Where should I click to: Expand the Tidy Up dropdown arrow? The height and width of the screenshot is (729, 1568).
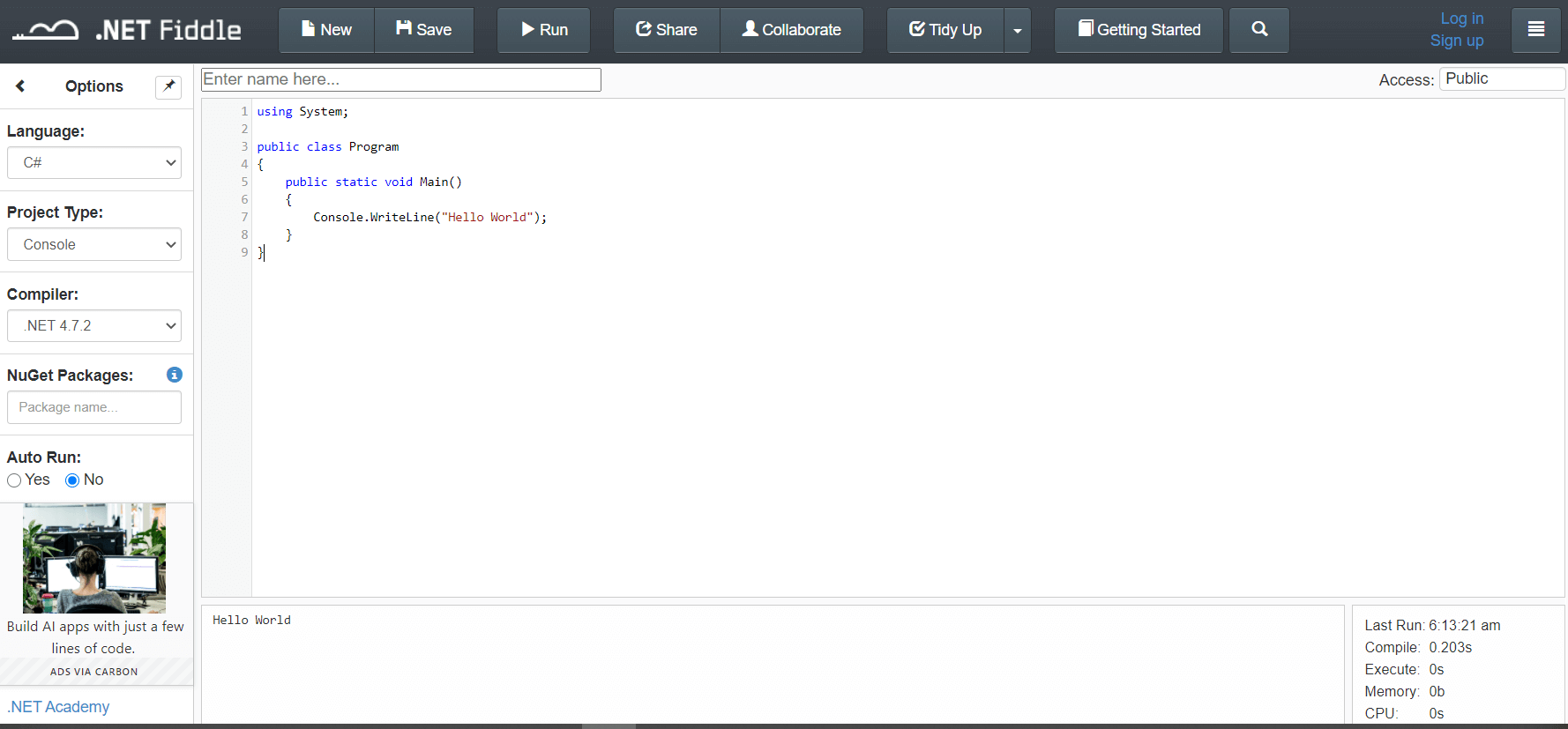1018,30
